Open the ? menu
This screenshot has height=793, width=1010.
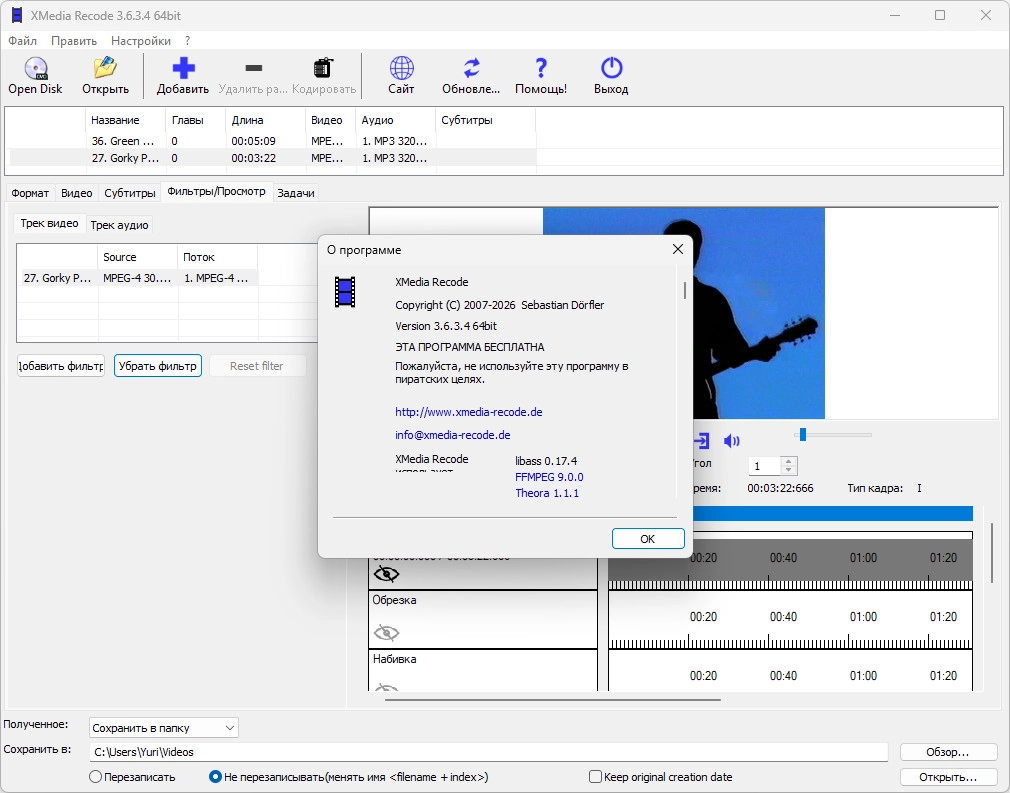pos(187,41)
